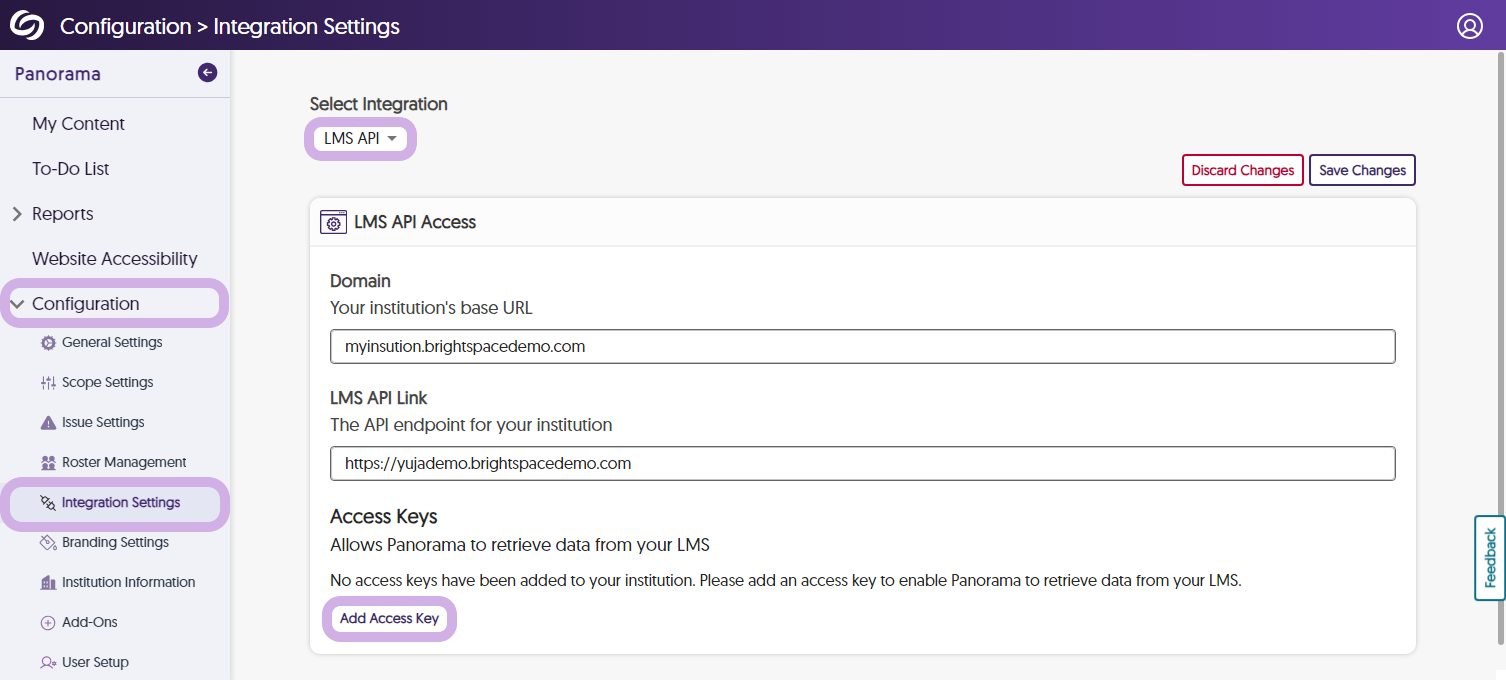Open the LMS API integration dropdown

(360, 139)
